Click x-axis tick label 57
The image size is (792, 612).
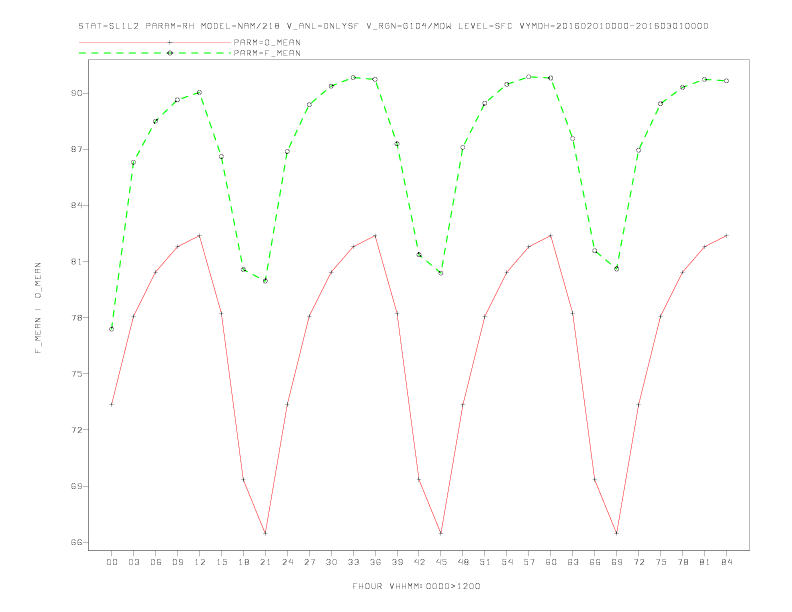click(x=529, y=562)
